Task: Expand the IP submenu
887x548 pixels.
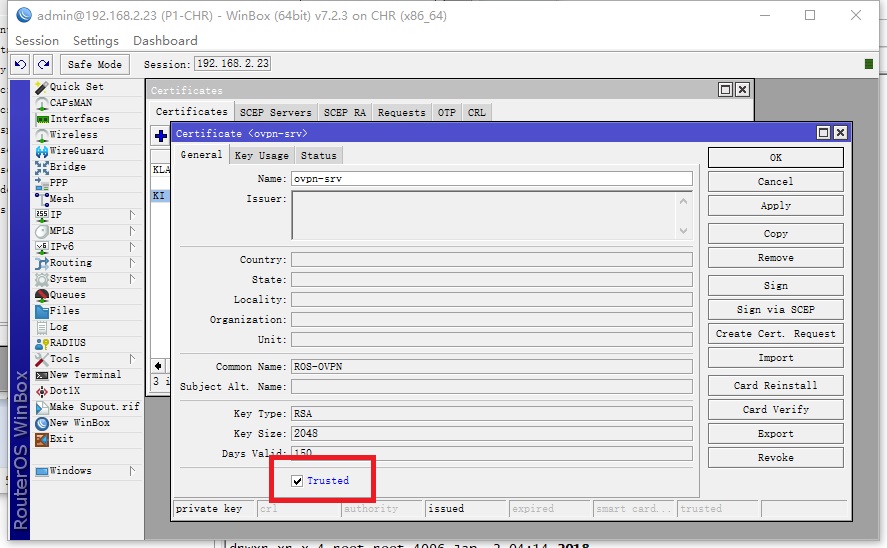Action: (56, 215)
